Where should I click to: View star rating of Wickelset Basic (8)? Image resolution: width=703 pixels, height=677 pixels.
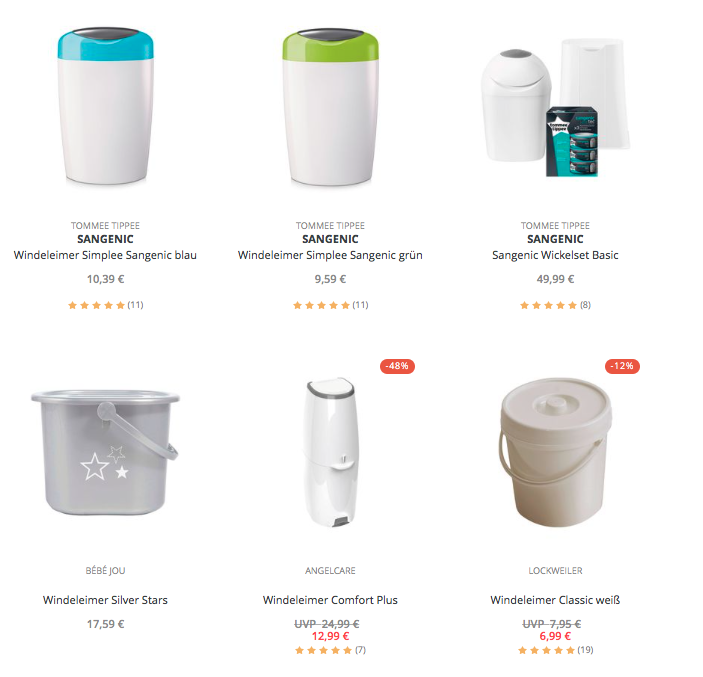tap(555, 305)
